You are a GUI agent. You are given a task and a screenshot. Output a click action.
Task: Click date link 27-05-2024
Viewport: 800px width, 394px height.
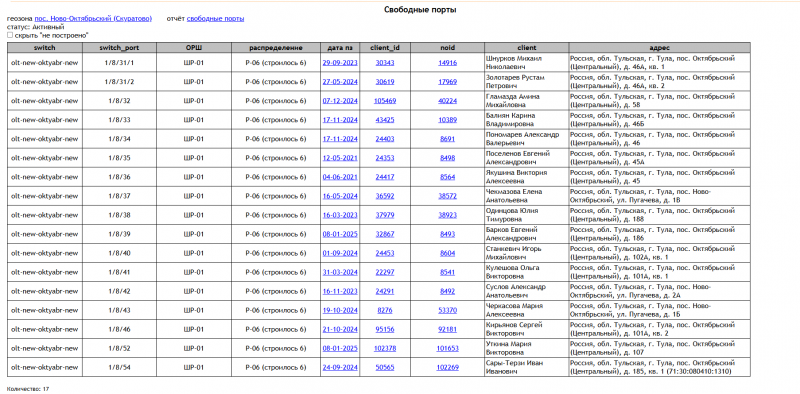tap(340, 82)
